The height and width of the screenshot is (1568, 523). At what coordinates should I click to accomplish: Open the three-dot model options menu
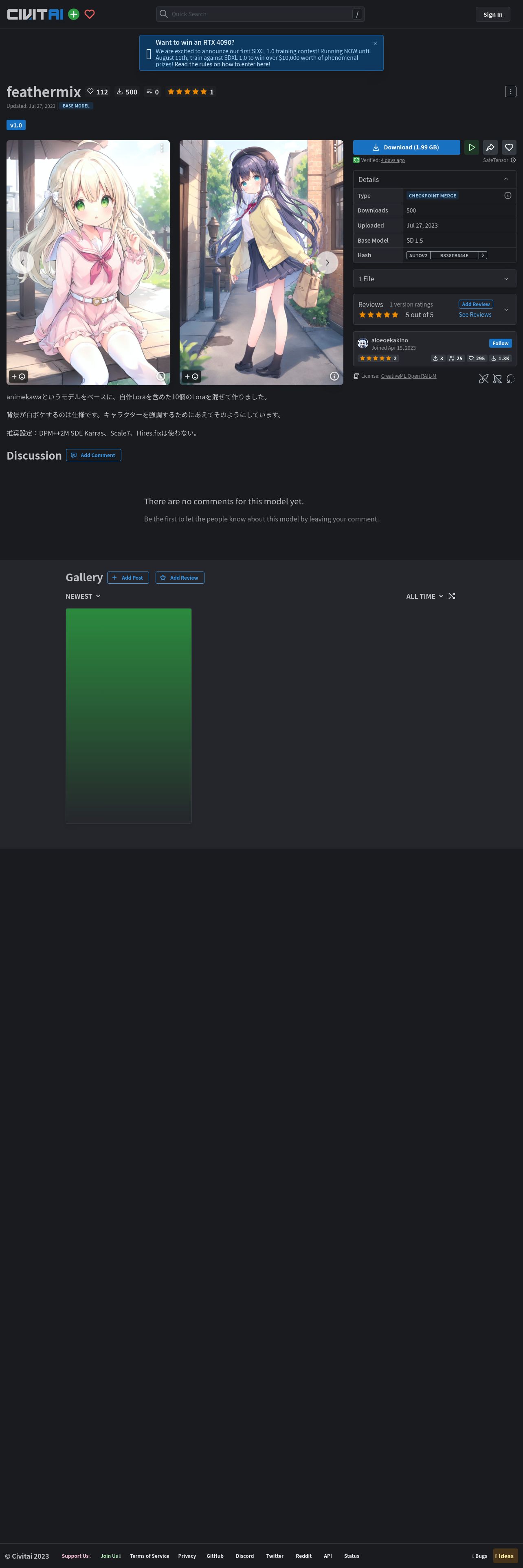click(x=510, y=91)
